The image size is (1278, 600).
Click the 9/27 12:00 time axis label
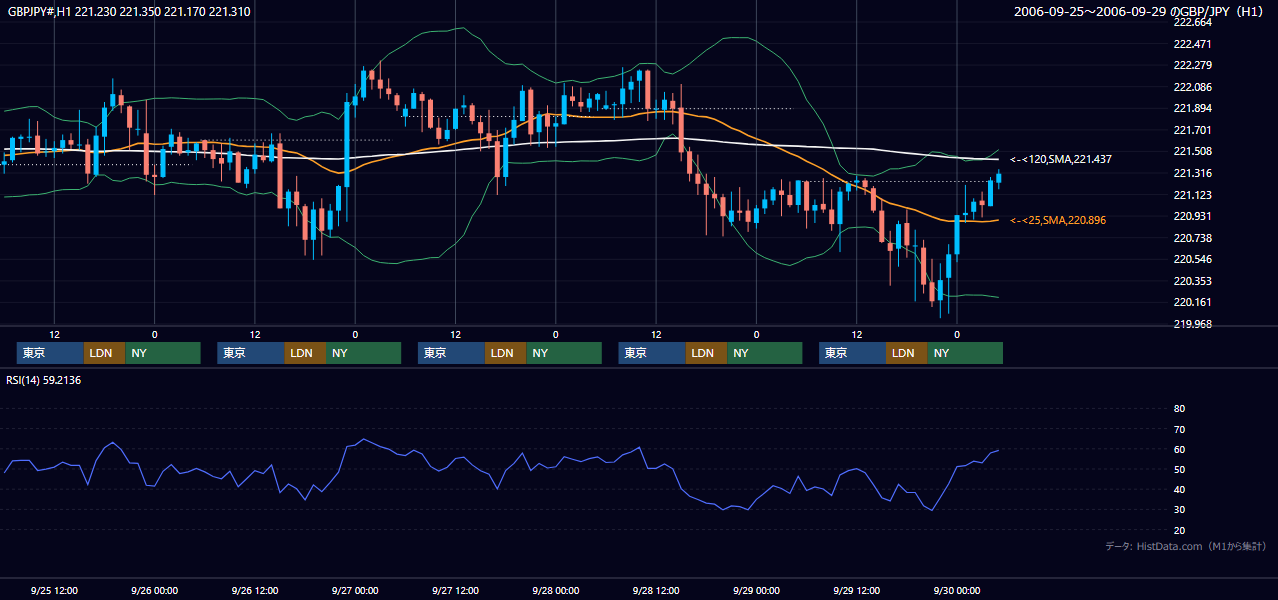[455, 590]
